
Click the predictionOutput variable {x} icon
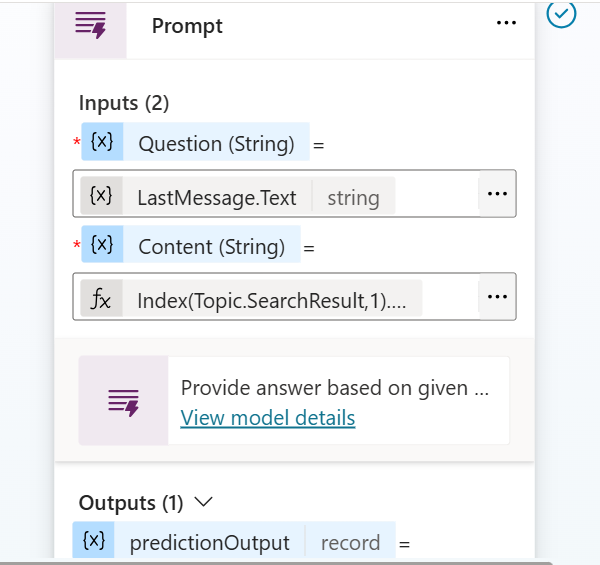click(94, 541)
